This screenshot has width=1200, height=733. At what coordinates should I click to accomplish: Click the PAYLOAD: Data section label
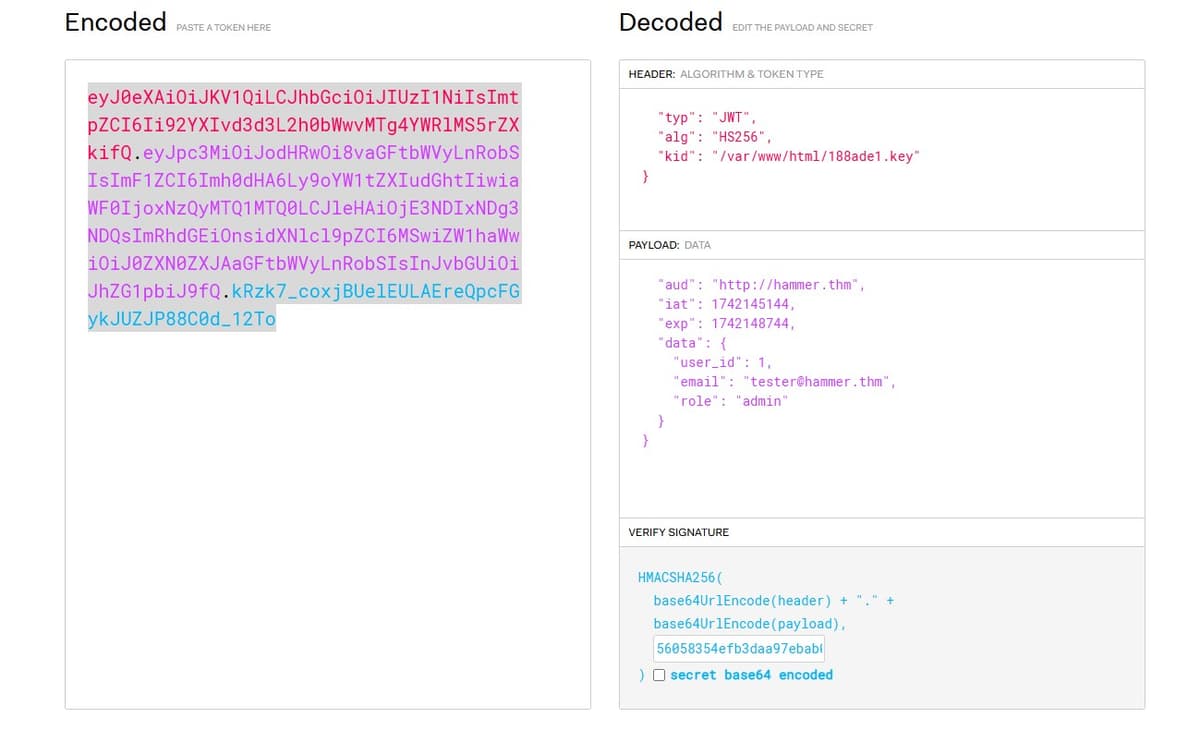click(x=670, y=245)
